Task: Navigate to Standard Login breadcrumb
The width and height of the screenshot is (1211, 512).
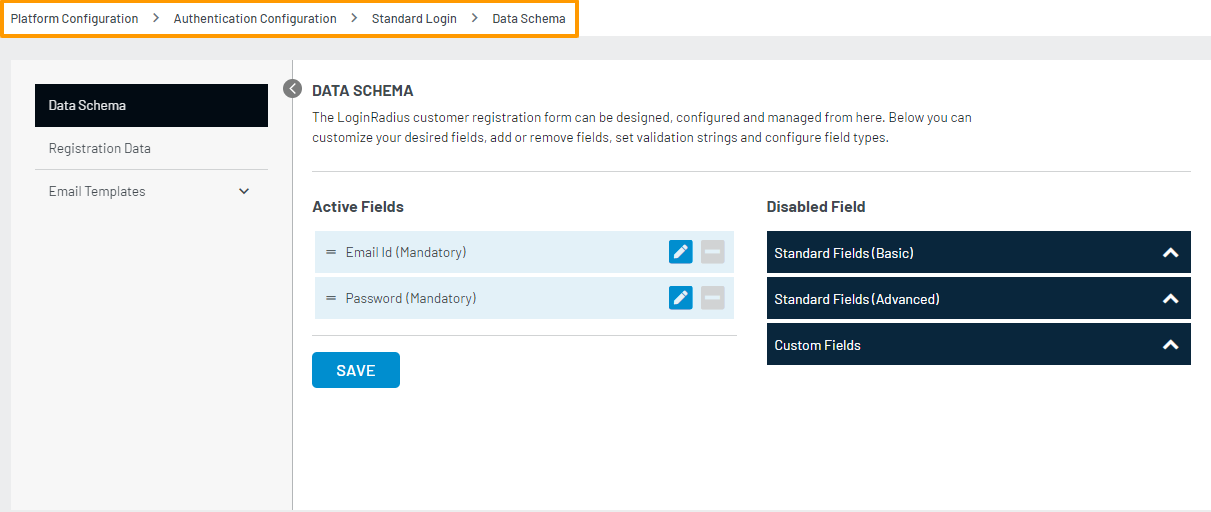Action: 414,19
